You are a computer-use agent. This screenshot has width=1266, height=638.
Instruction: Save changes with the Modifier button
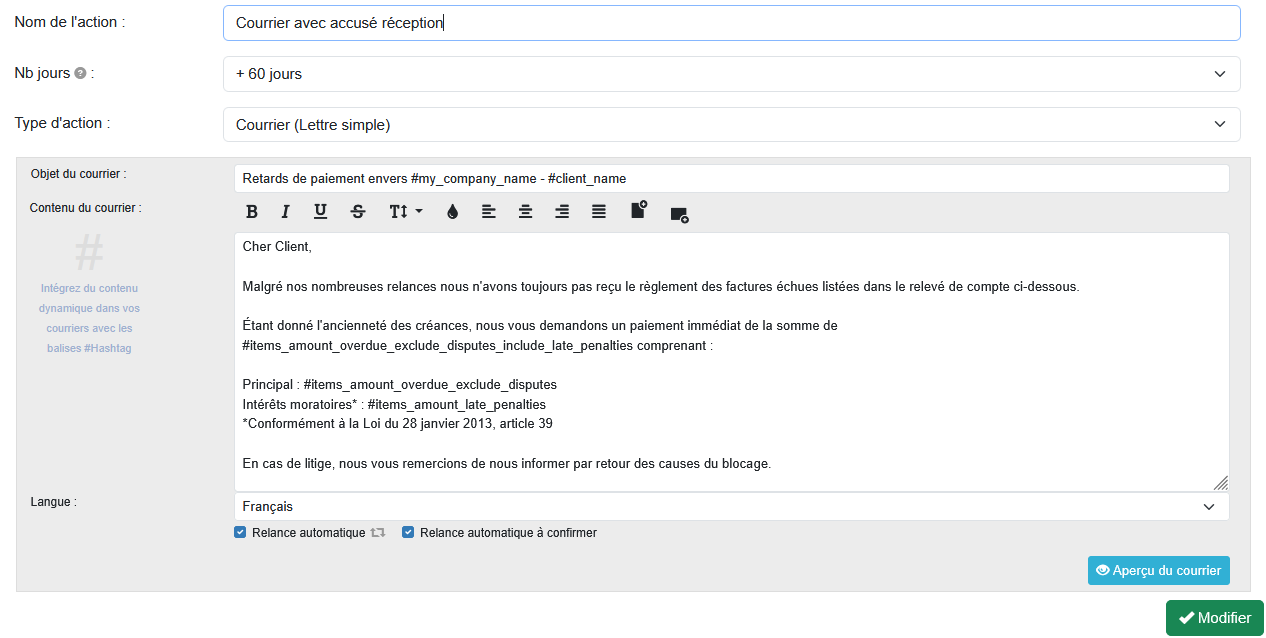1214,618
